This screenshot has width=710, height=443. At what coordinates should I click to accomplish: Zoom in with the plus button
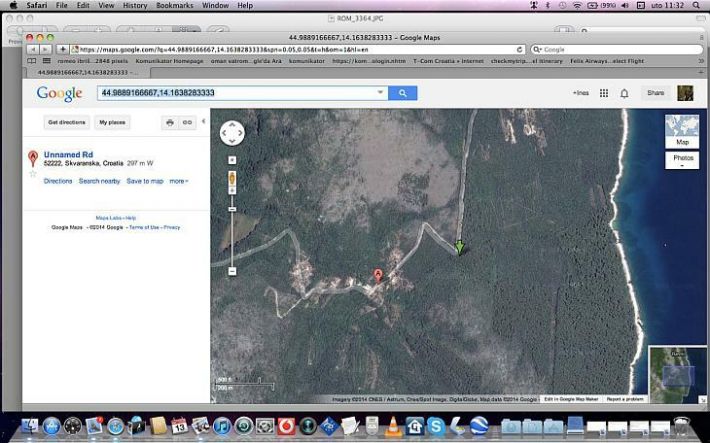pos(232,160)
